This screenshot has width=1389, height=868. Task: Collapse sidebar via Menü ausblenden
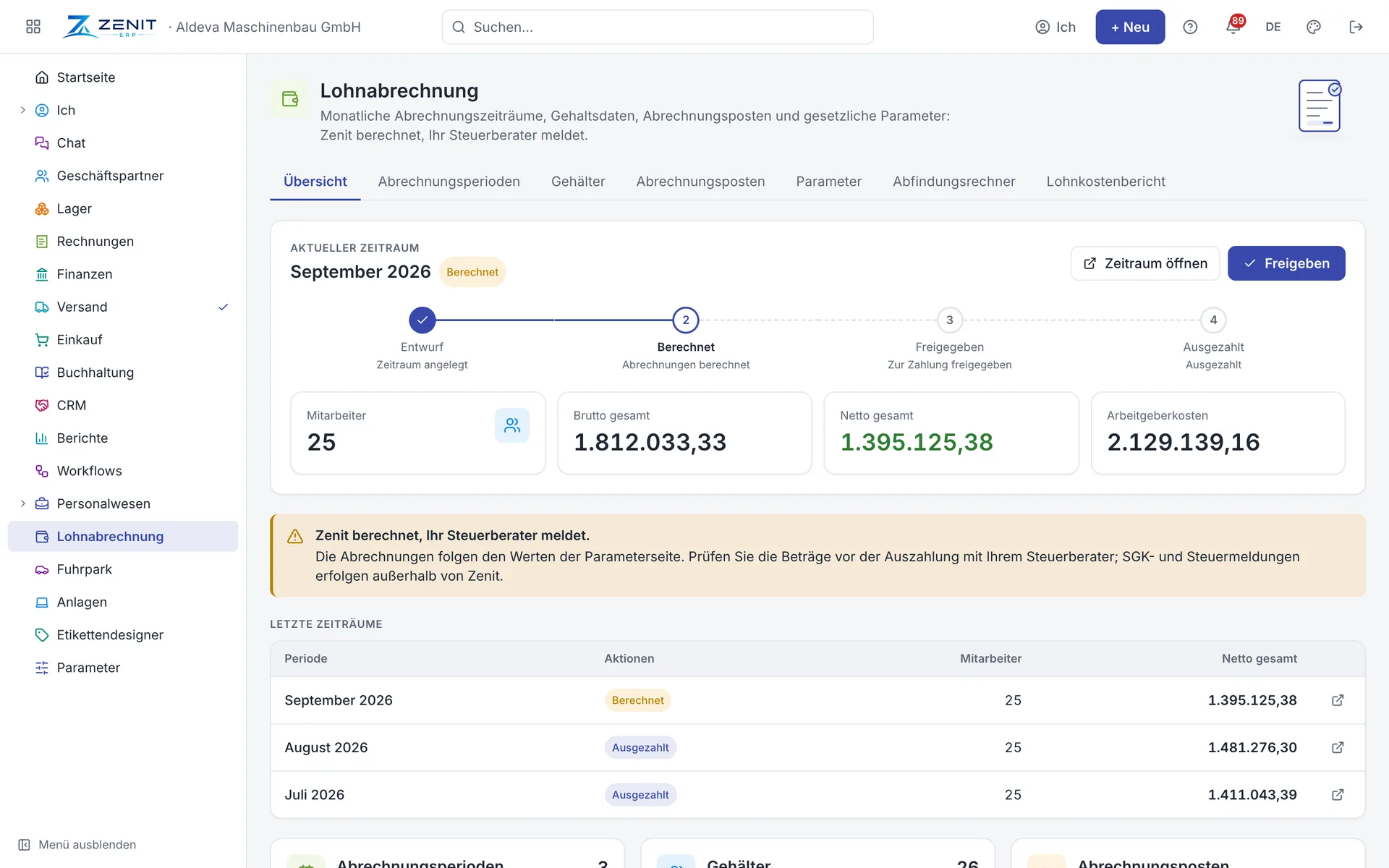click(77, 845)
